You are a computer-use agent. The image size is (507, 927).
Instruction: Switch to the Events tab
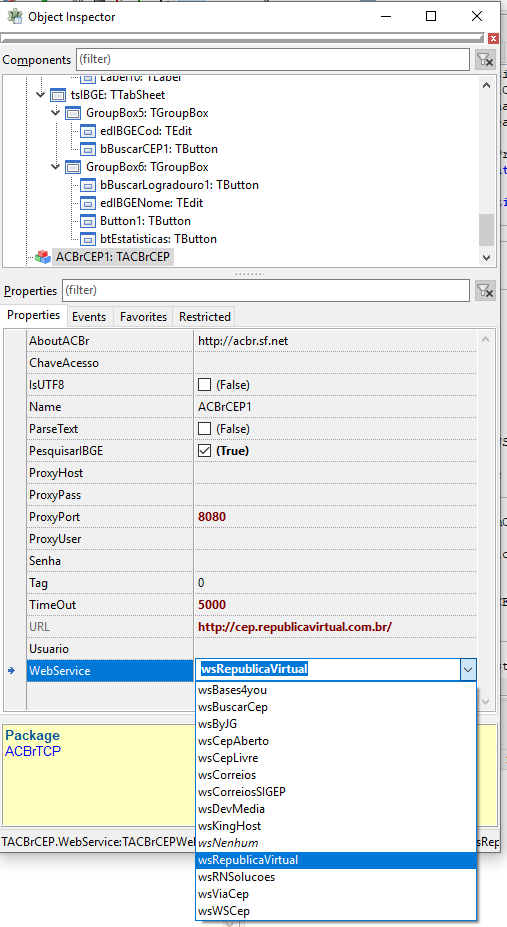[x=89, y=317]
